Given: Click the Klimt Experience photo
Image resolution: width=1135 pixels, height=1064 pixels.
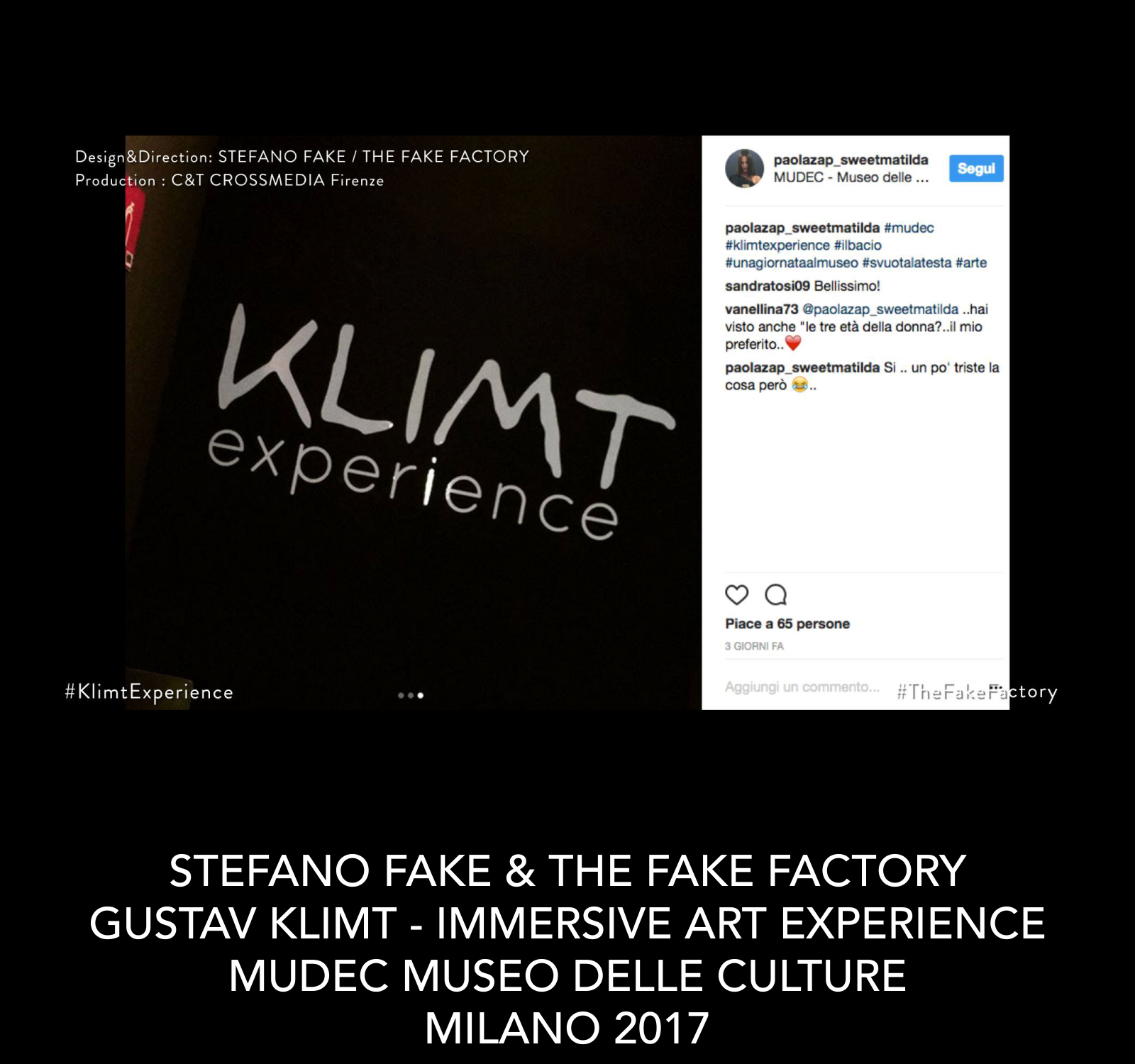Looking at the screenshot, I should [x=414, y=423].
